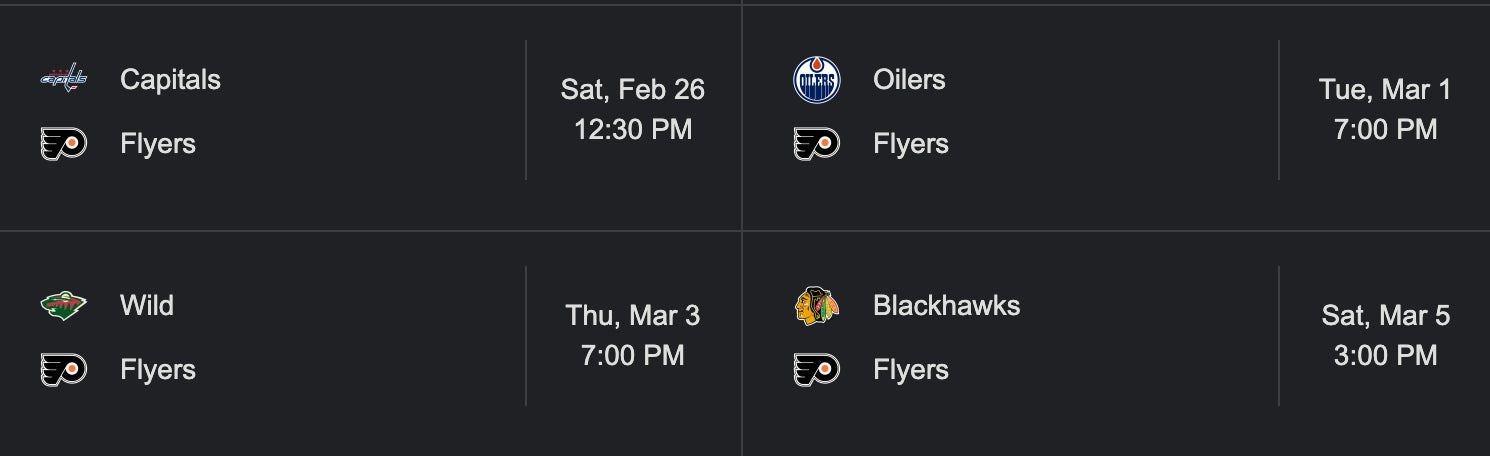Screen dimensions: 1490x456
Task: Click the Flyers logo in the Oilers game
Action: pos(817,144)
